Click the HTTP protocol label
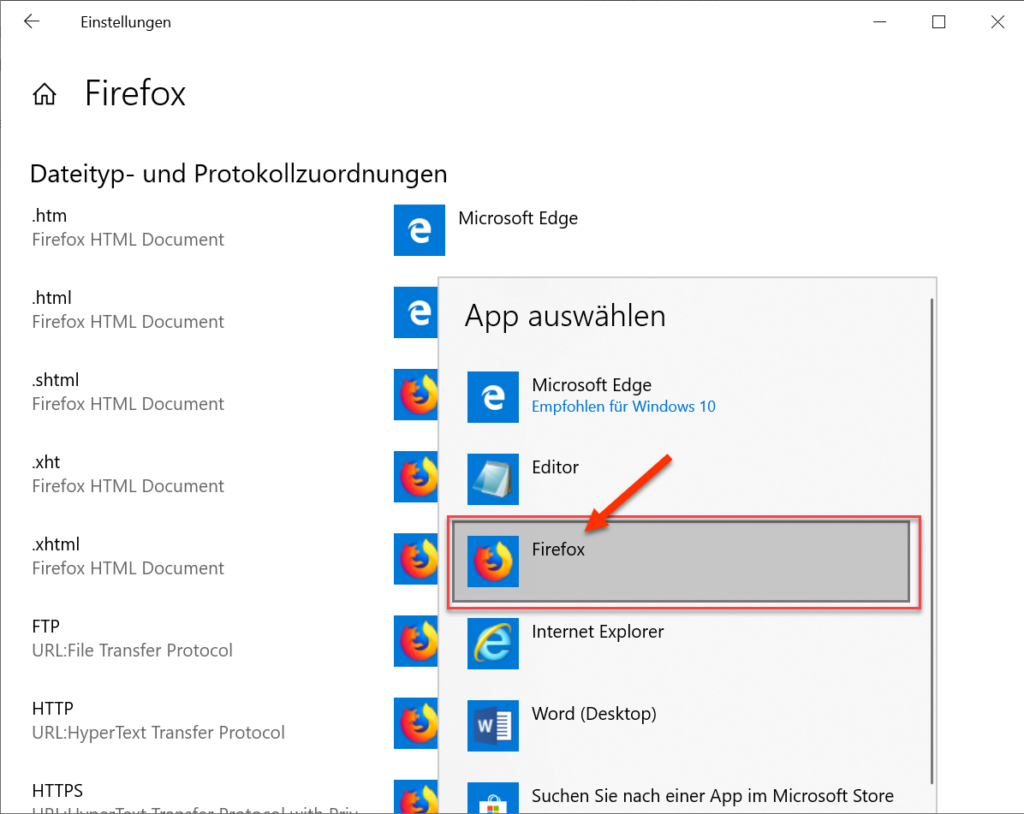This screenshot has height=814, width=1024. 52,709
